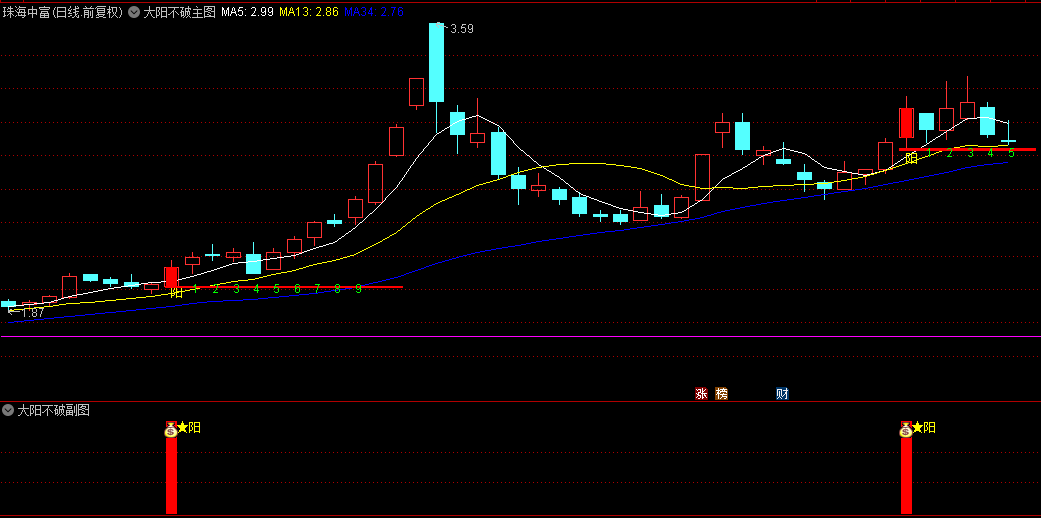Expand the chevron beside 大阳不破副图
This screenshot has width=1041, height=518.
pyautogui.click(x=8, y=410)
